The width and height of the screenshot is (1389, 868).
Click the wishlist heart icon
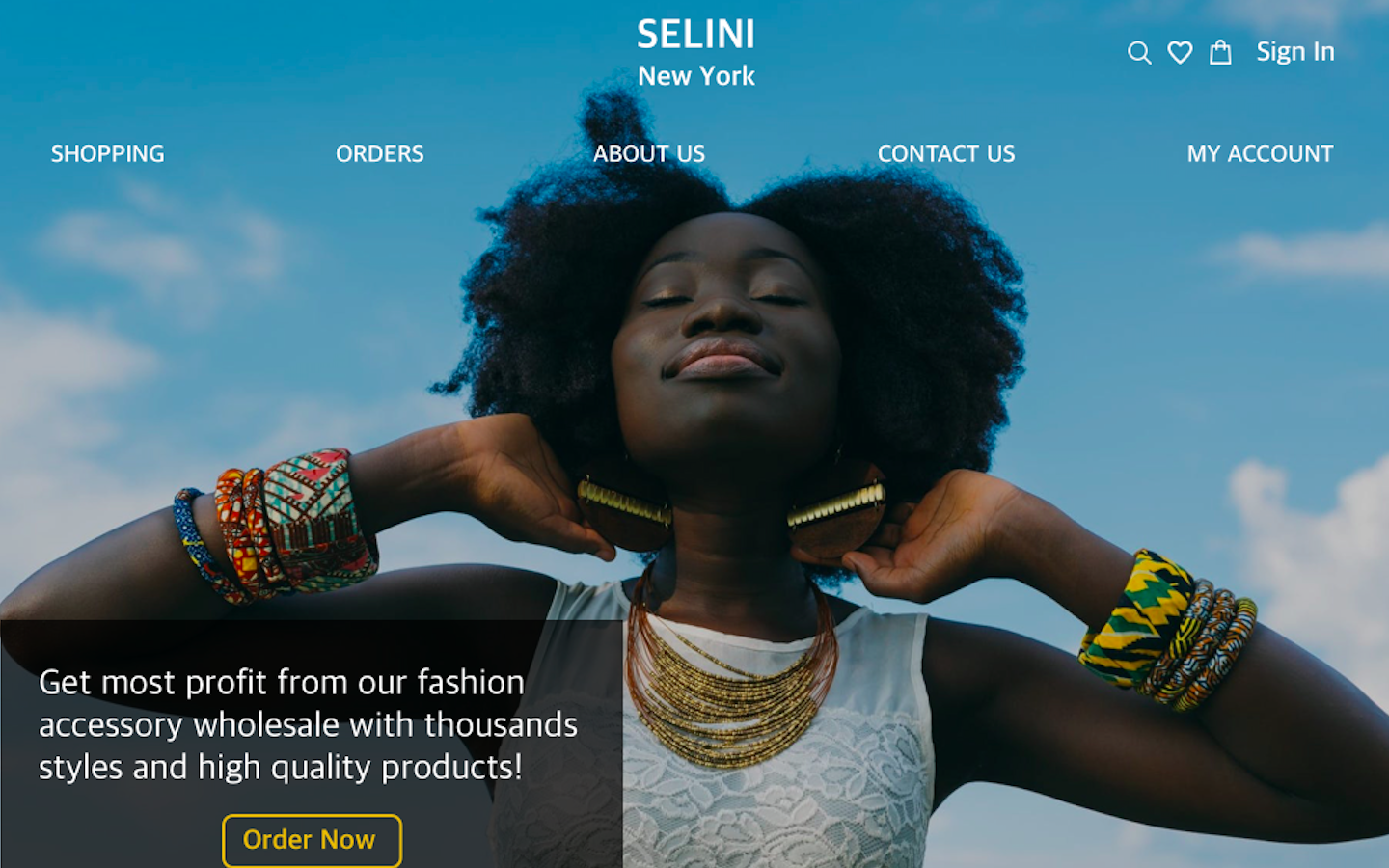[1180, 52]
